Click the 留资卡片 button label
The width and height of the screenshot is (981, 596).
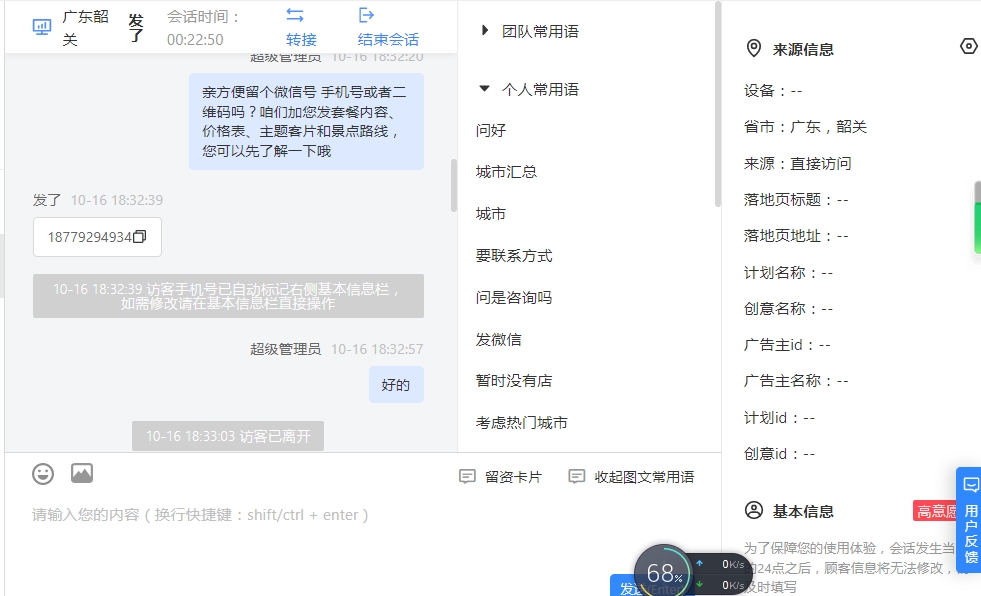pos(514,477)
